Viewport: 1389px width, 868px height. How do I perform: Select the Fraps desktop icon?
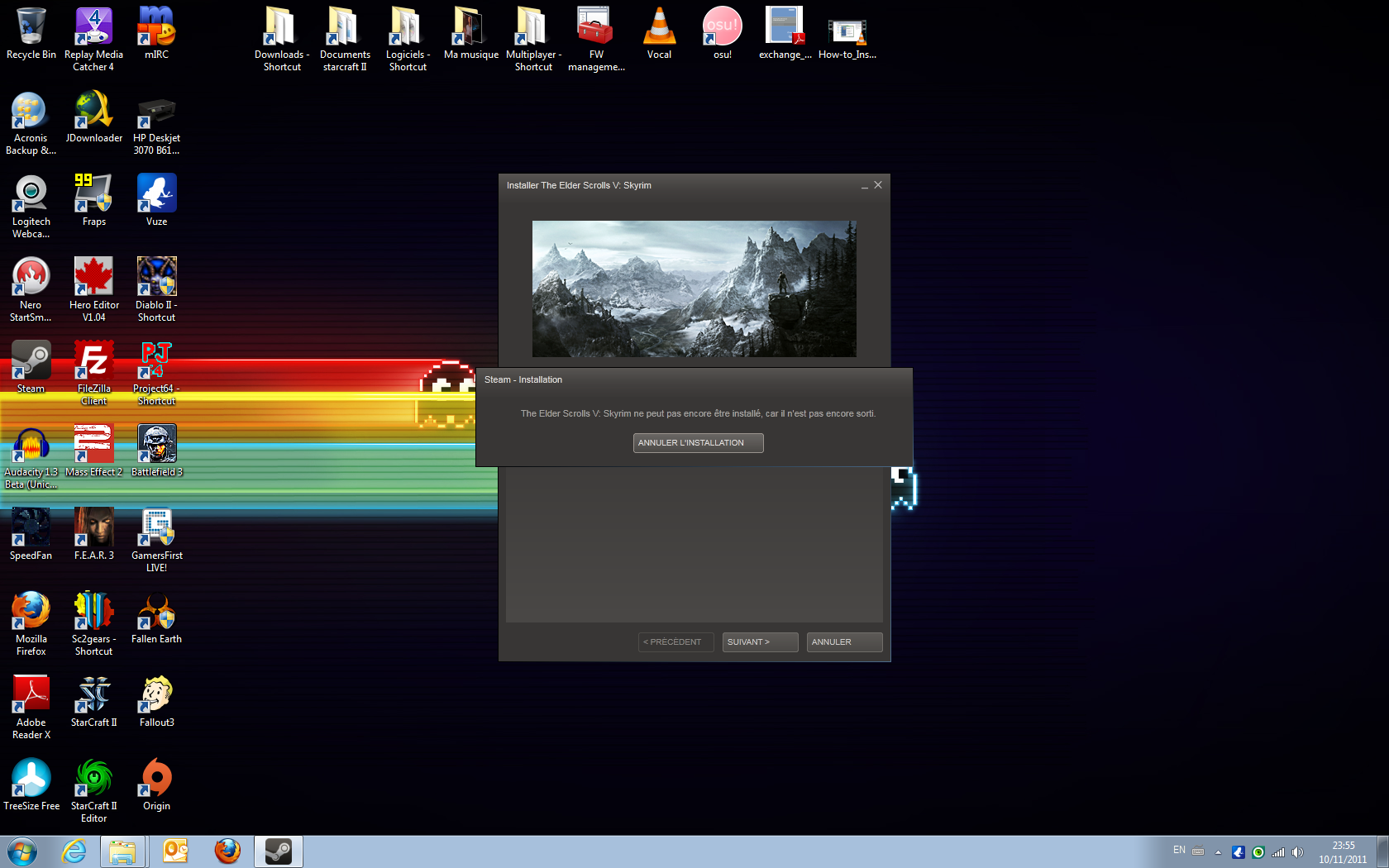94,202
